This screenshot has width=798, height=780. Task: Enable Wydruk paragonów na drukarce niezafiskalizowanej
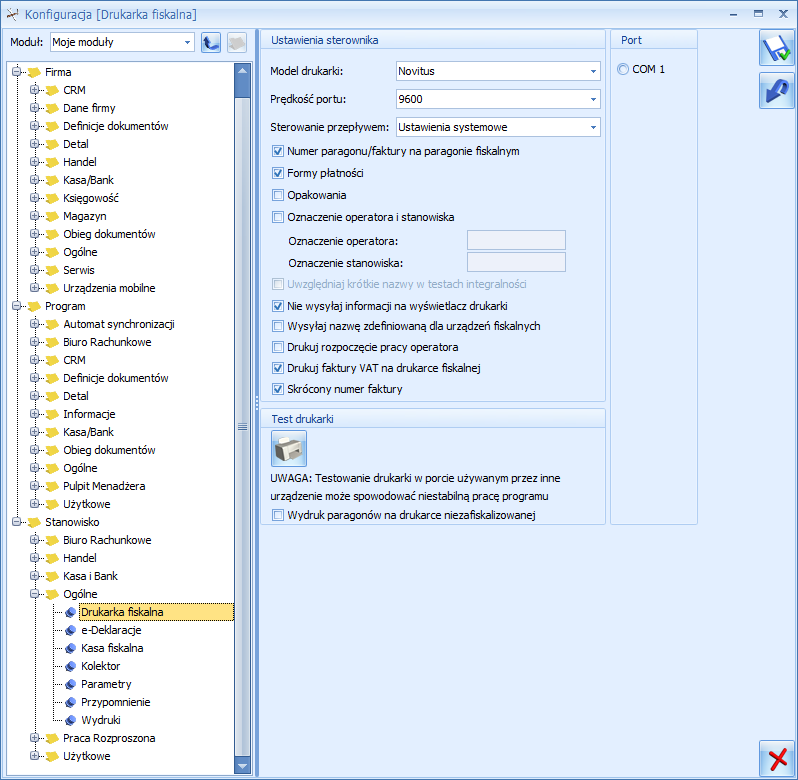point(278,515)
